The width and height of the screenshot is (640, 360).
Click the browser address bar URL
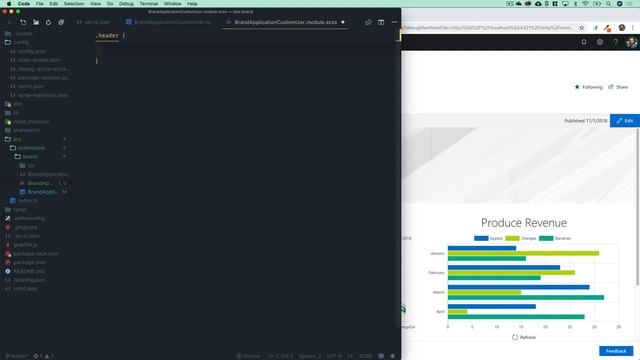(x=488, y=28)
